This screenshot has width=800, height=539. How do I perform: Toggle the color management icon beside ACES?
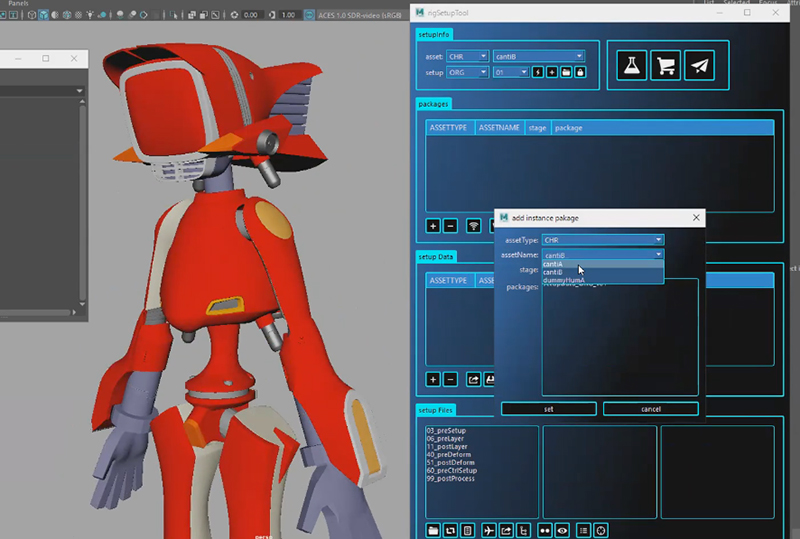(309, 15)
